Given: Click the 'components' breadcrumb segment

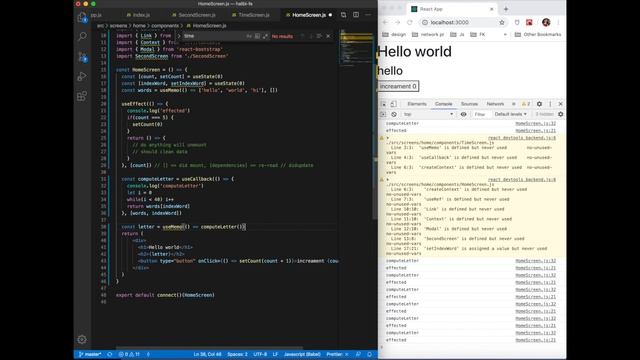Looking at the screenshot, I should pos(165,26).
